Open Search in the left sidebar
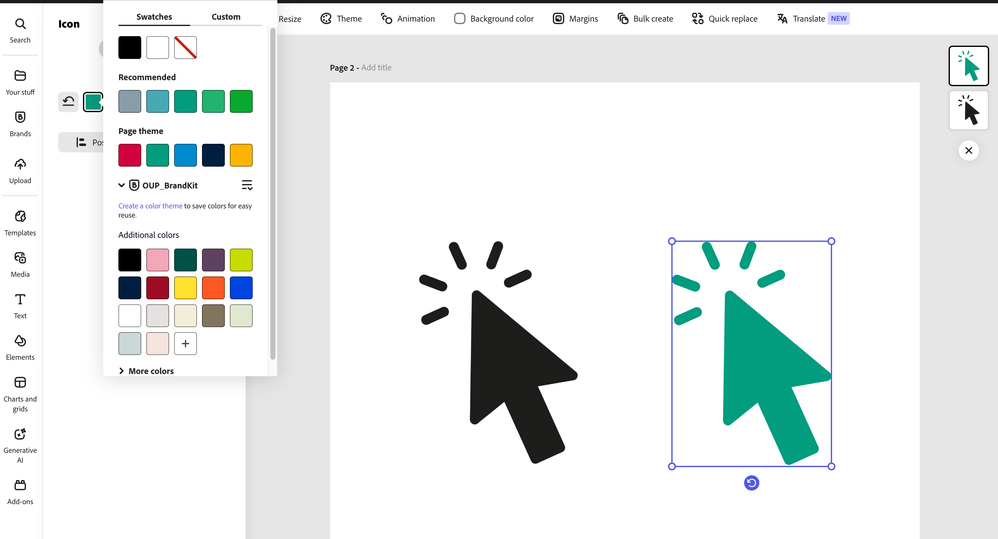The height and width of the screenshot is (539, 998). (20, 31)
